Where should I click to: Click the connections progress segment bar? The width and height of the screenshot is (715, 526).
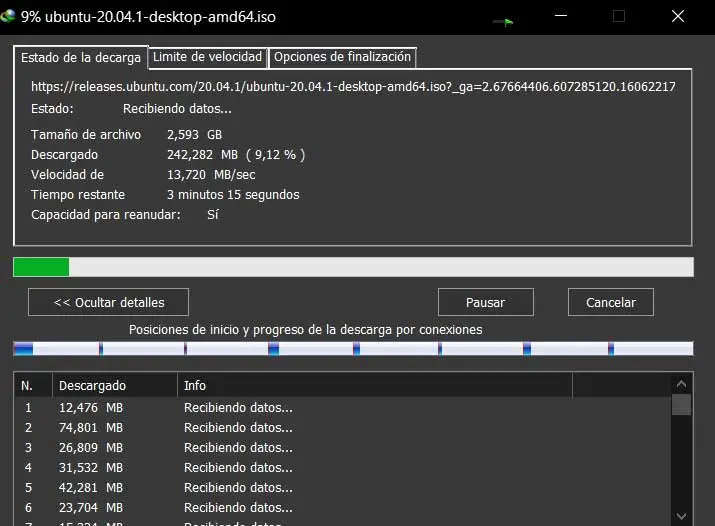point(353,349)
